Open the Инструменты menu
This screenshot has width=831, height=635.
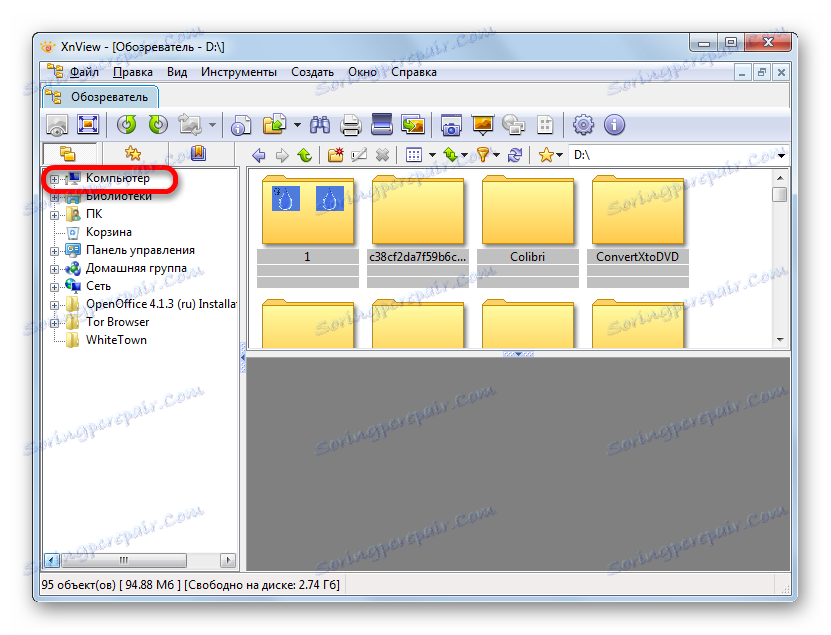click(238, 72)
